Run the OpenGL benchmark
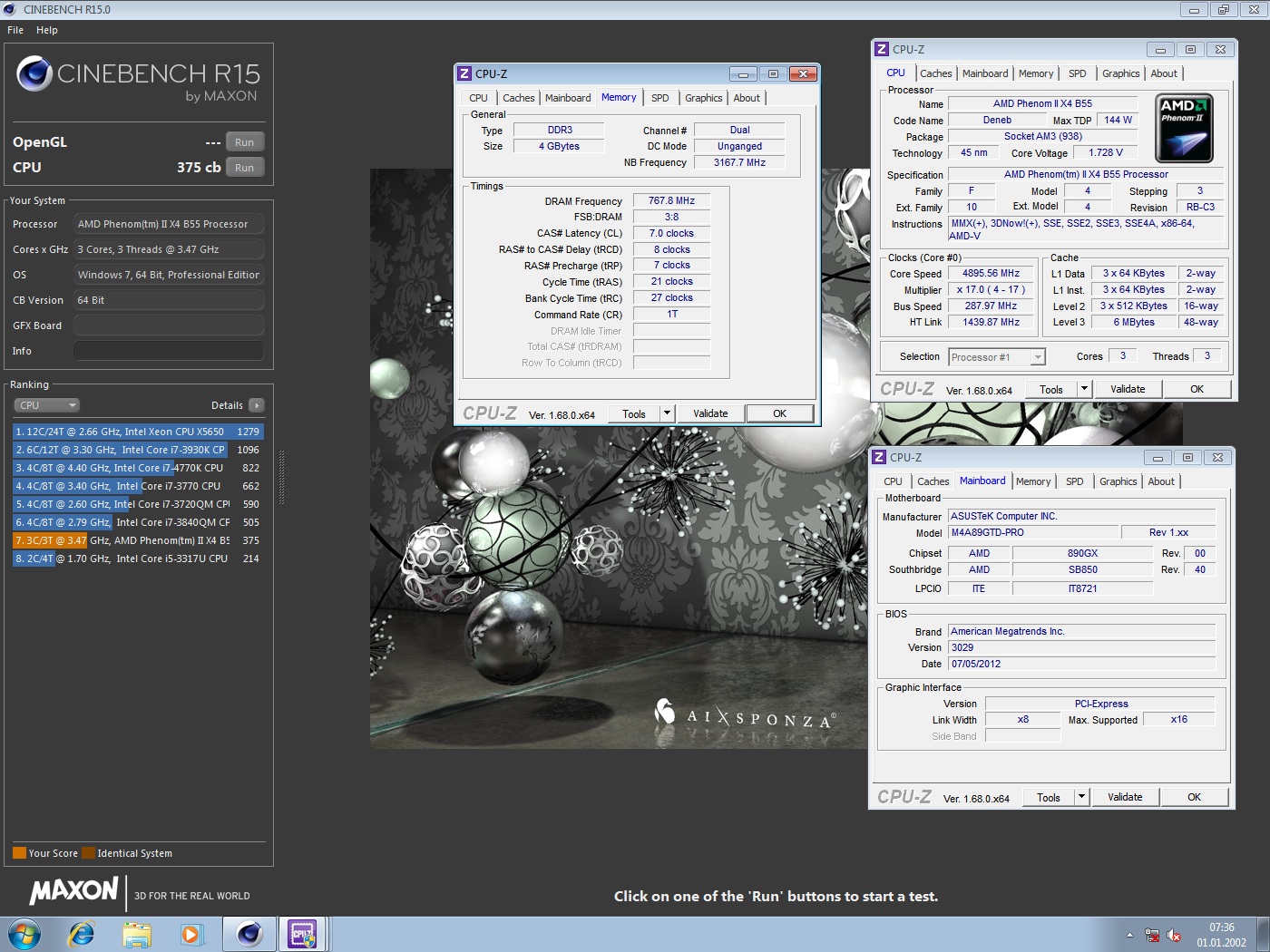This screenshot has width=1270, height=952. click(245, 142)
